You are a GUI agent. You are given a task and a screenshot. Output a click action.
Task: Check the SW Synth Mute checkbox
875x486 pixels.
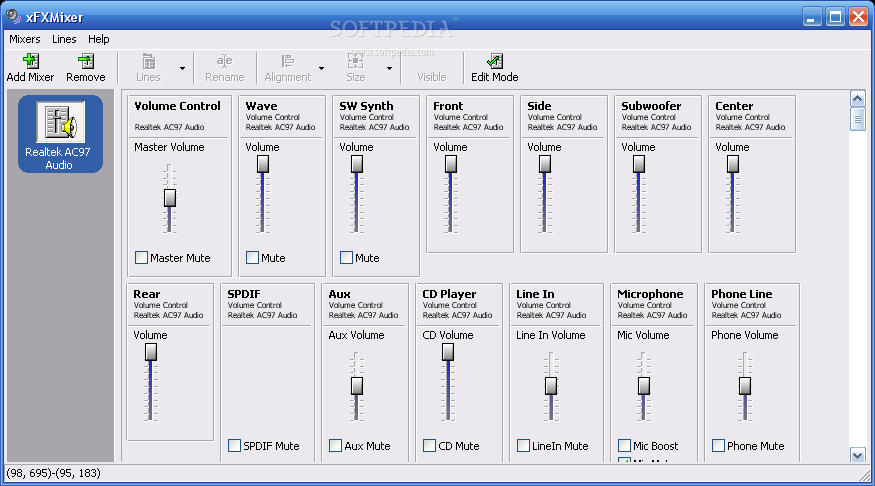click(346, 258)
